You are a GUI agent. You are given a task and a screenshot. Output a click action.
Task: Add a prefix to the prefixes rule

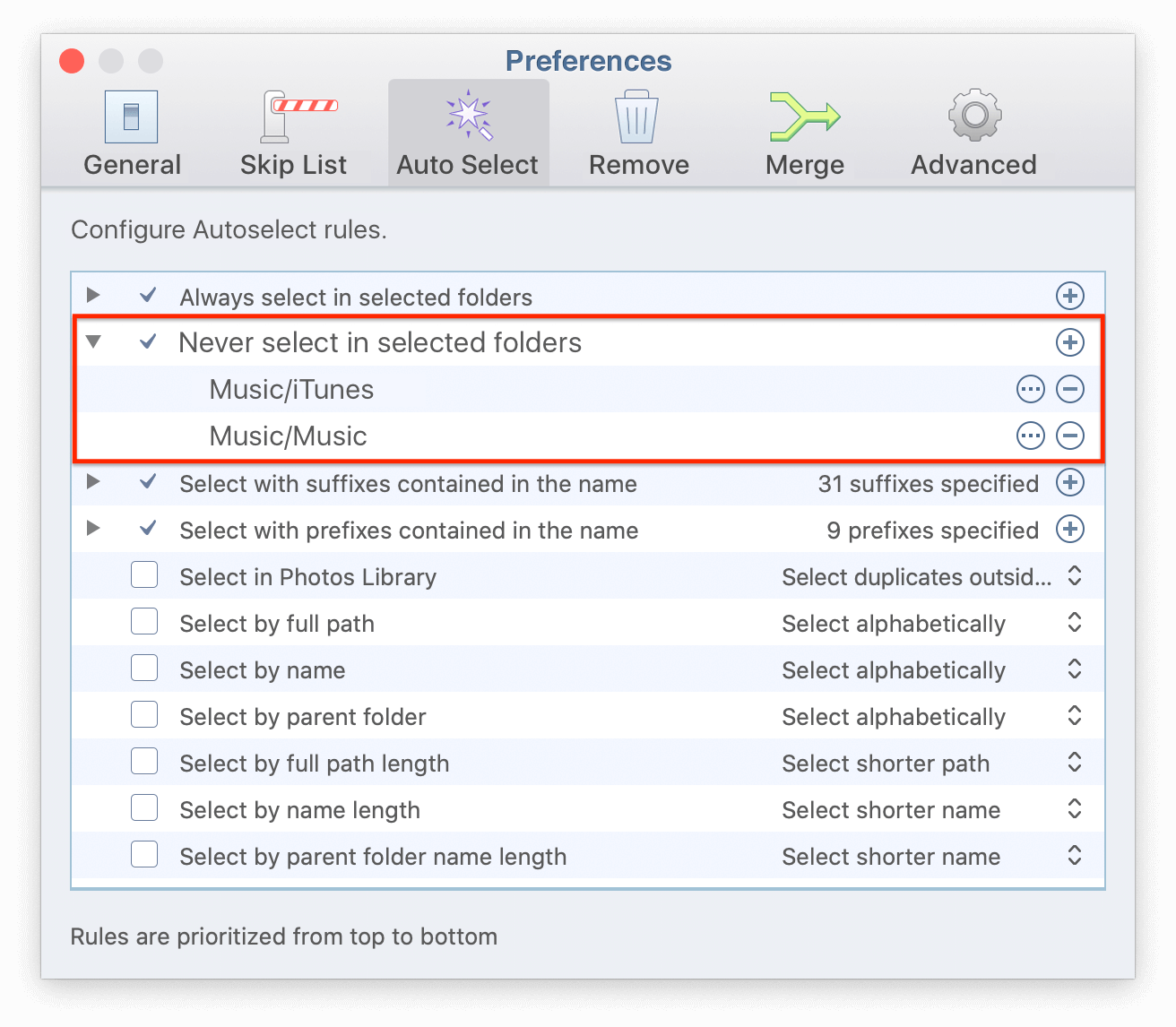pyautogui.click(x=1070, y=529)
